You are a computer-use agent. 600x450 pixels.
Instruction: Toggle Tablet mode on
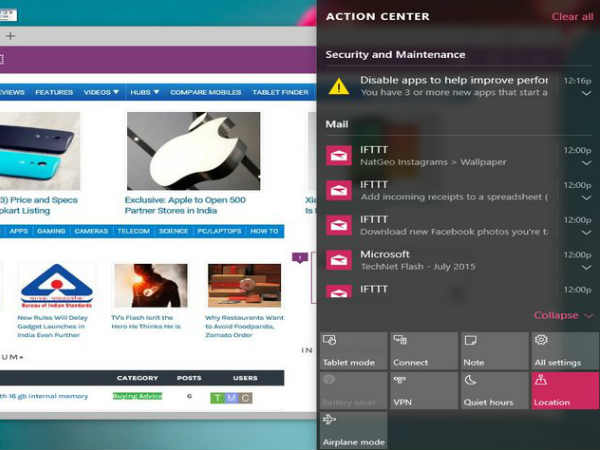tap(353, 351)
